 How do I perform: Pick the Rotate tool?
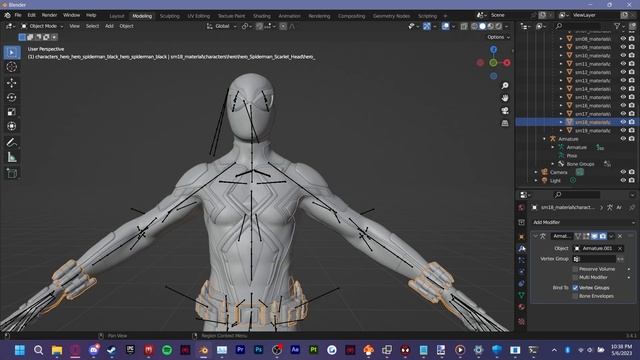click(11, 97)
